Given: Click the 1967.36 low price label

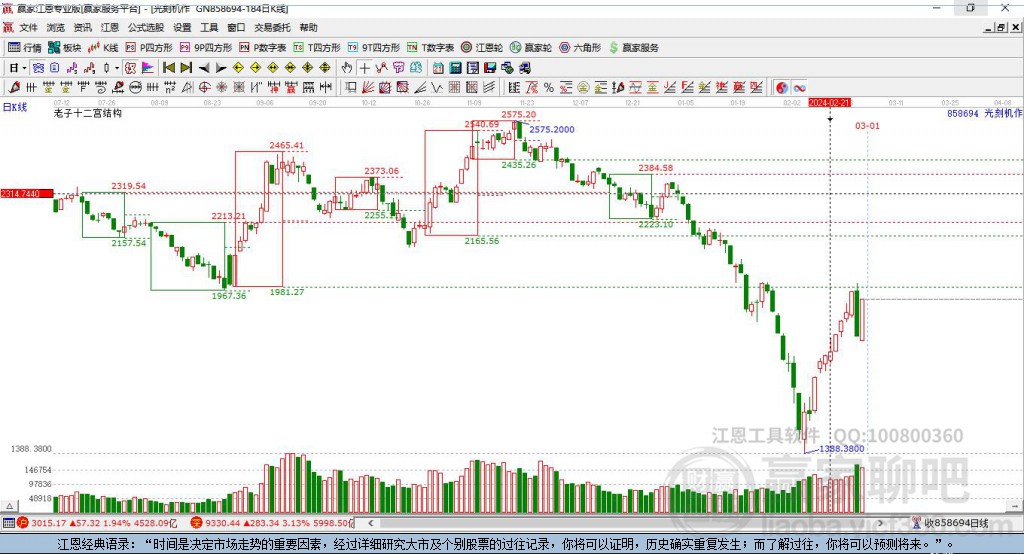Looking at the screenshot, I should 229,296.
